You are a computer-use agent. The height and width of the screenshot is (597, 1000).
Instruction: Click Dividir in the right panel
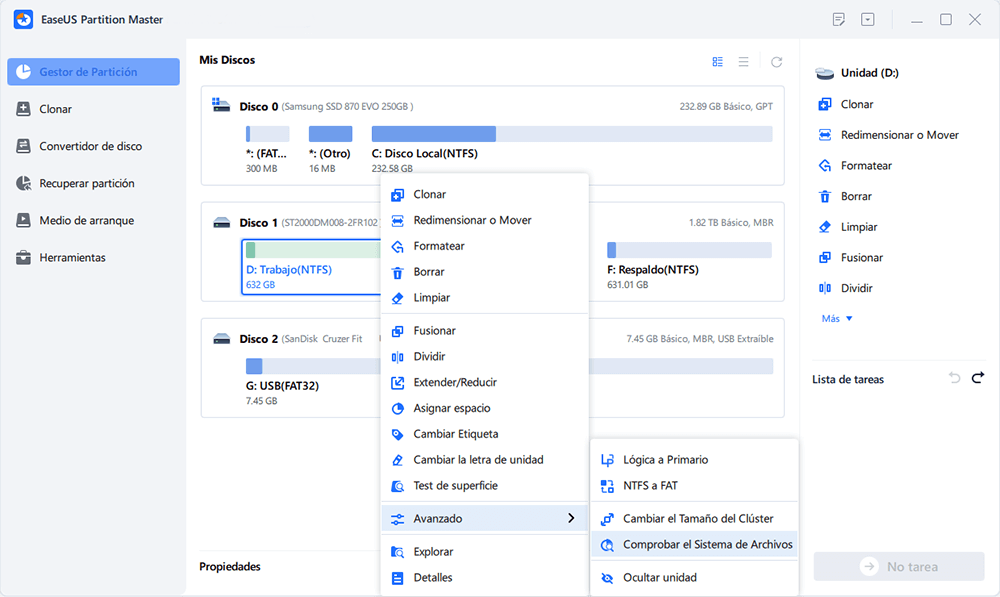[845, 288]
